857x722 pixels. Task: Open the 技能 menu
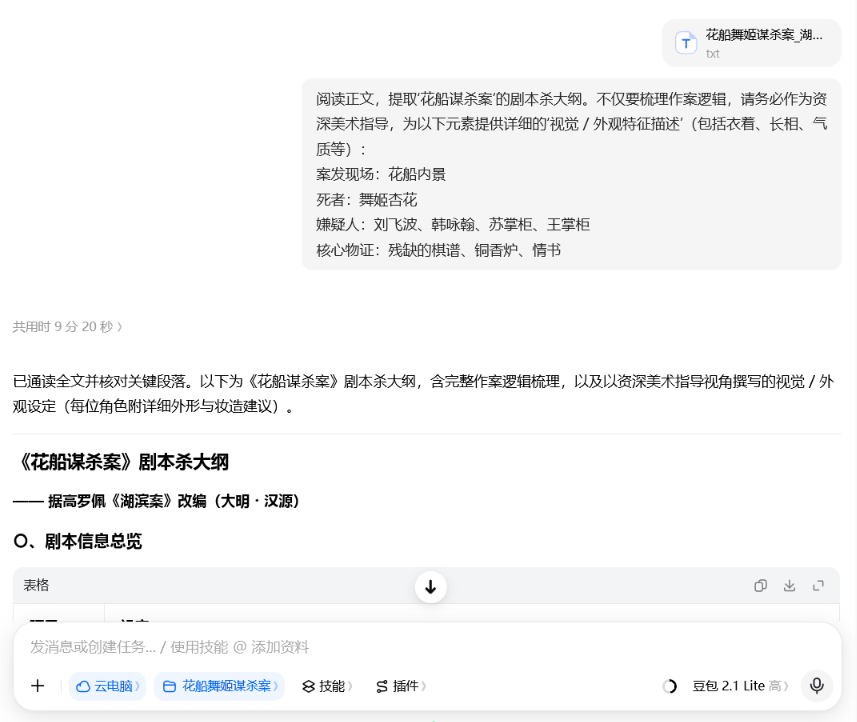click(327, 686)
